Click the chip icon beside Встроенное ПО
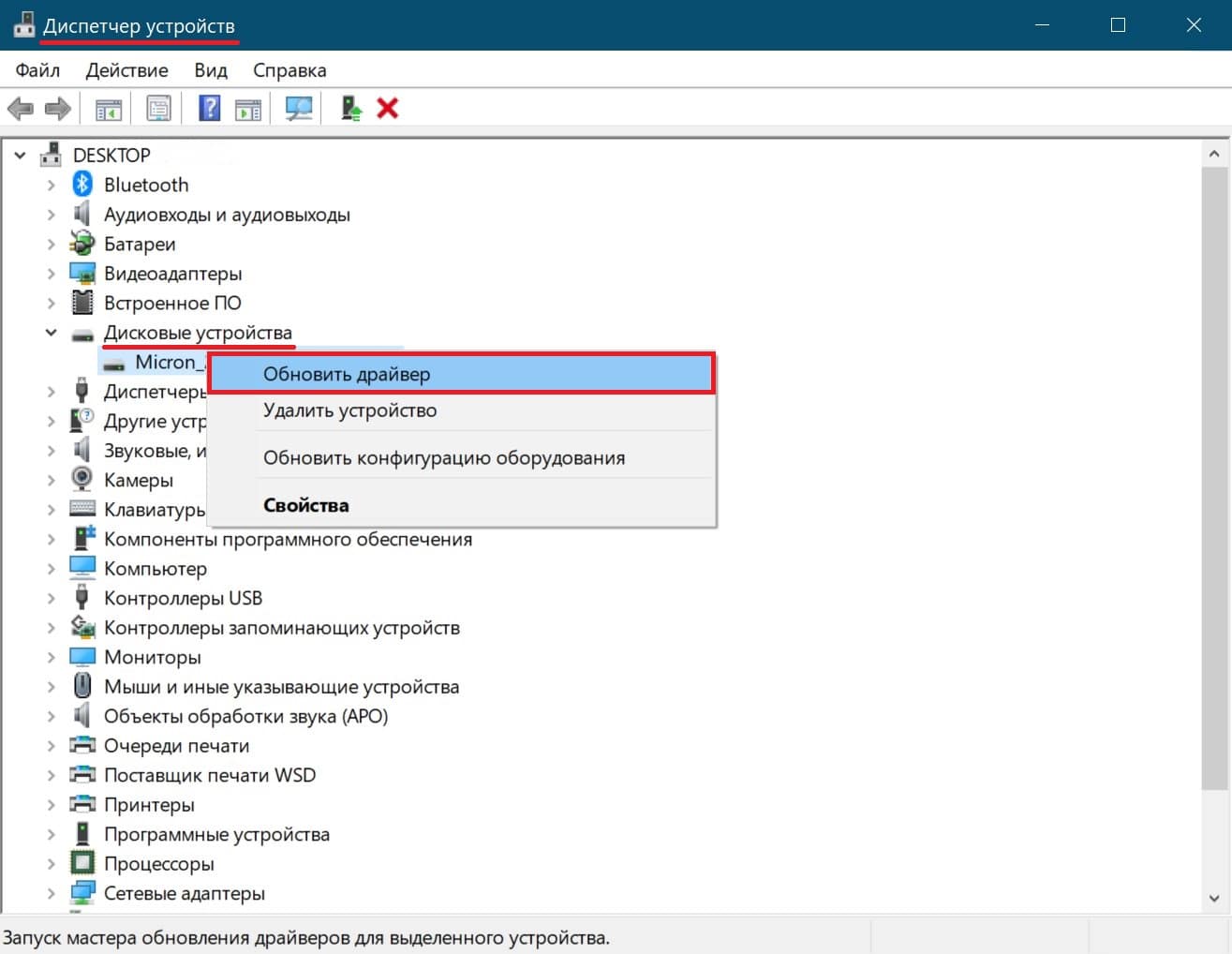Viewport: 1232px width, 954px height. [x=82, y=303]
